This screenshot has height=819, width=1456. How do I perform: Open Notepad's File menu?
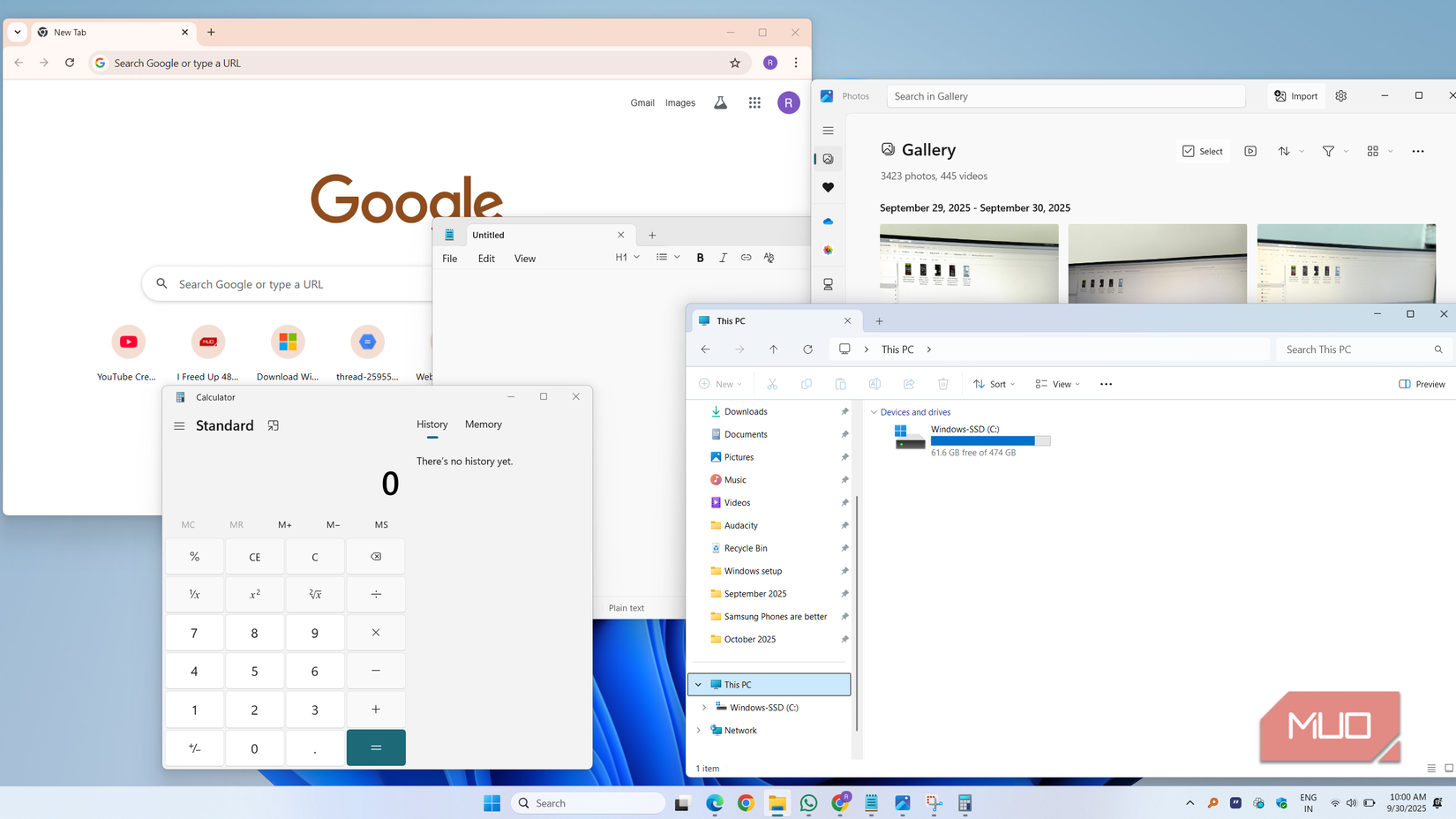coord(450,259)
